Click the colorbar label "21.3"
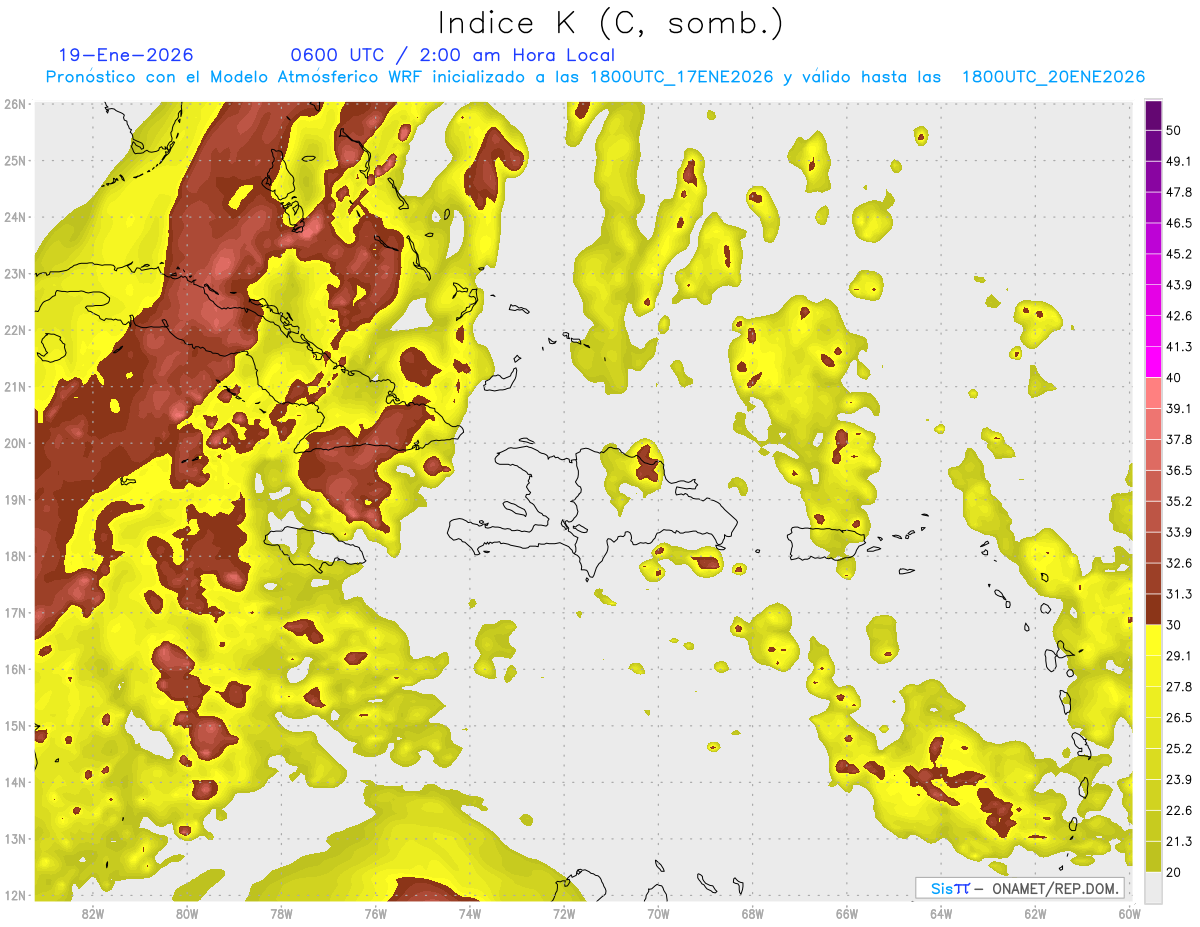Screen dimensions: 1200x927 tap(1179, 842)
